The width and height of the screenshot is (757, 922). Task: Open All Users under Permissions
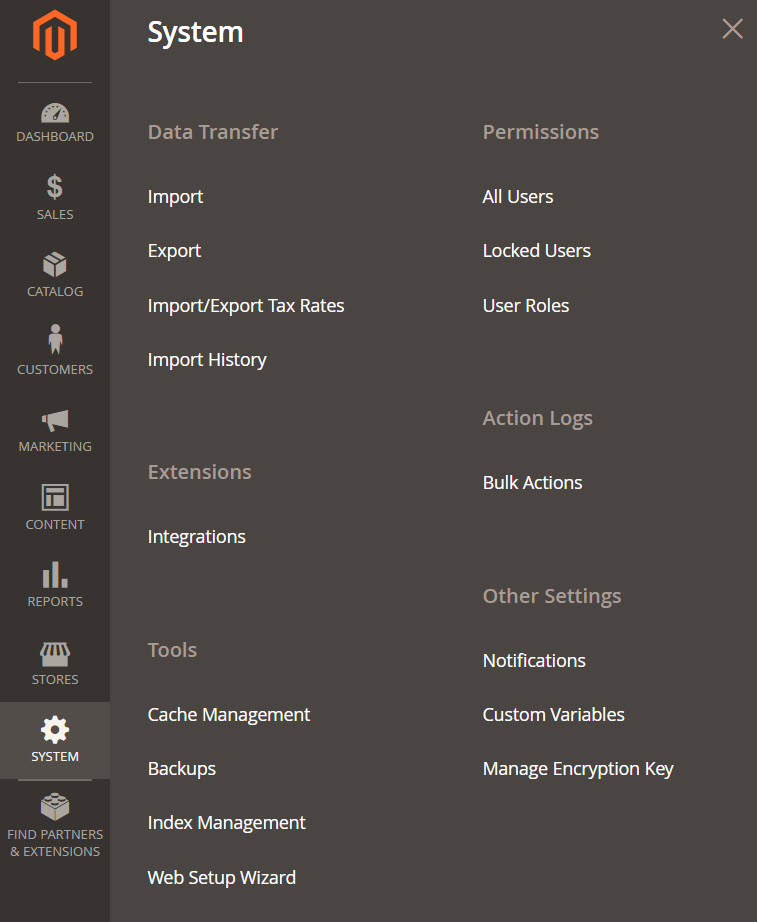518,196
